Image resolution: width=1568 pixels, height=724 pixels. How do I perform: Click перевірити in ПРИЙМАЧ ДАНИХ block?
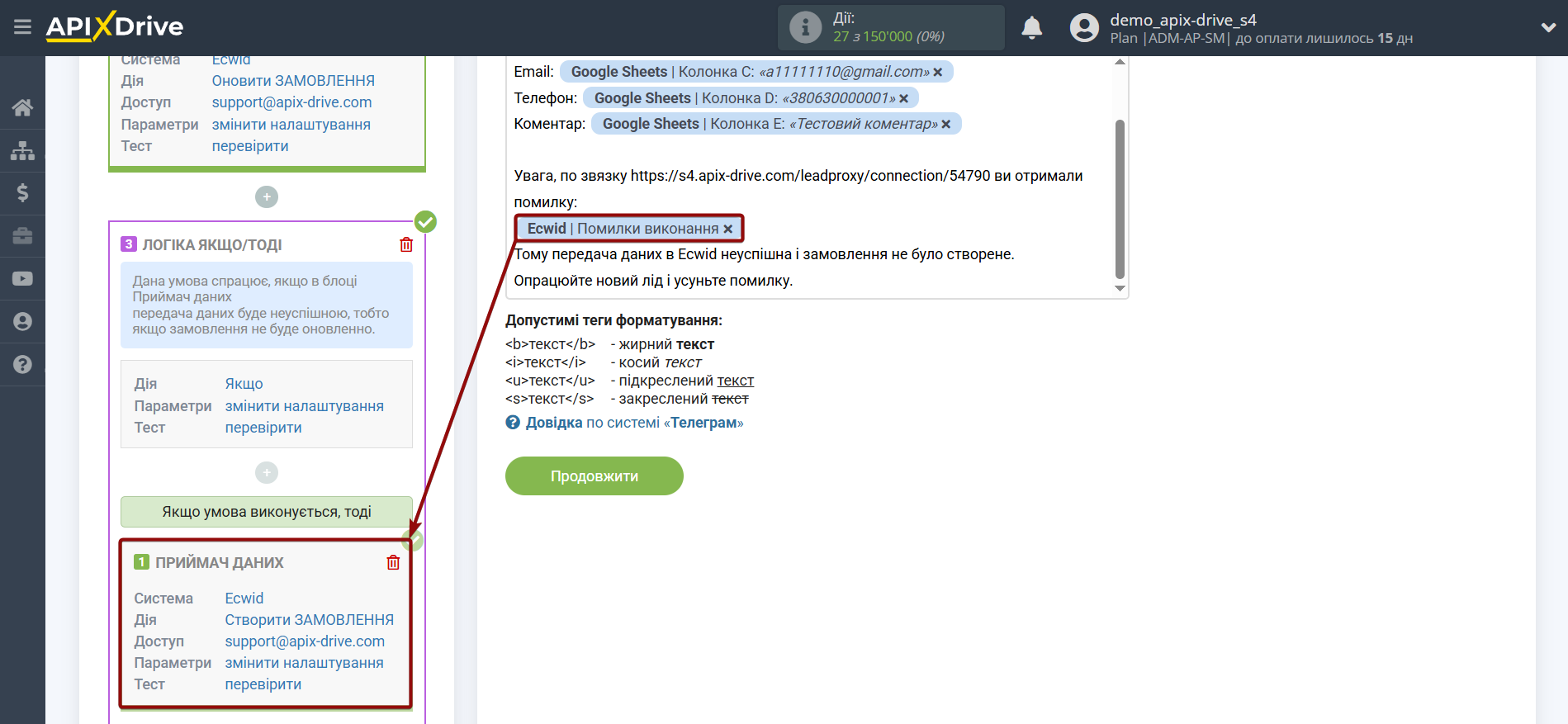pos(263,684)
